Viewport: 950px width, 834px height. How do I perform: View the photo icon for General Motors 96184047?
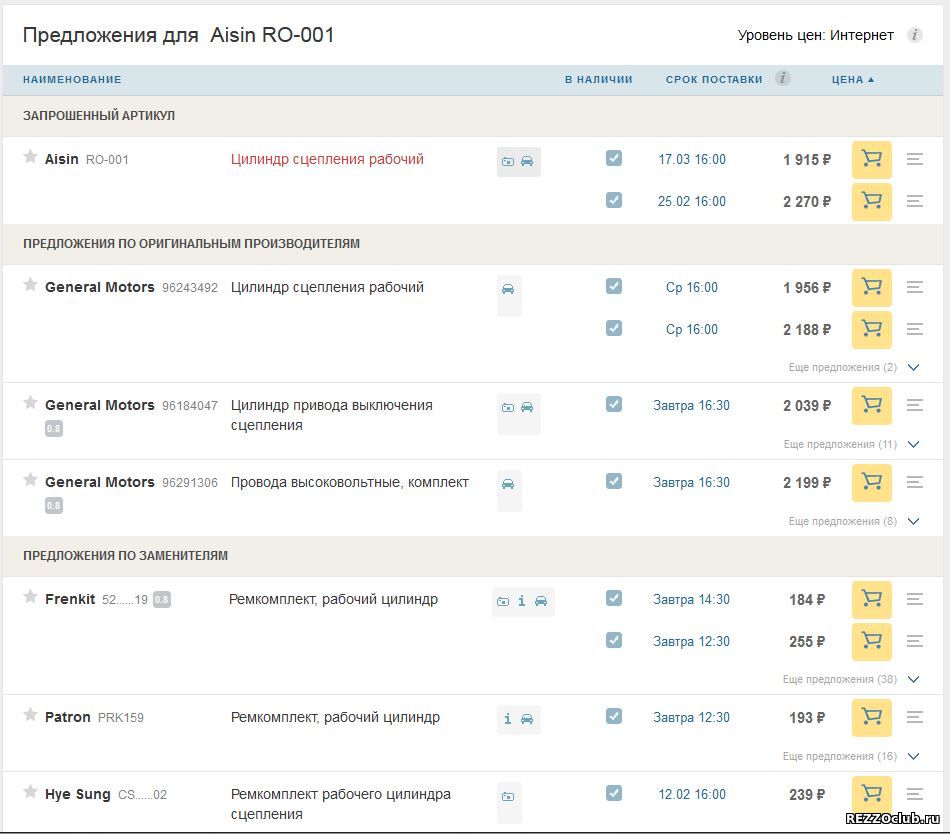click(x=508, y=408)
